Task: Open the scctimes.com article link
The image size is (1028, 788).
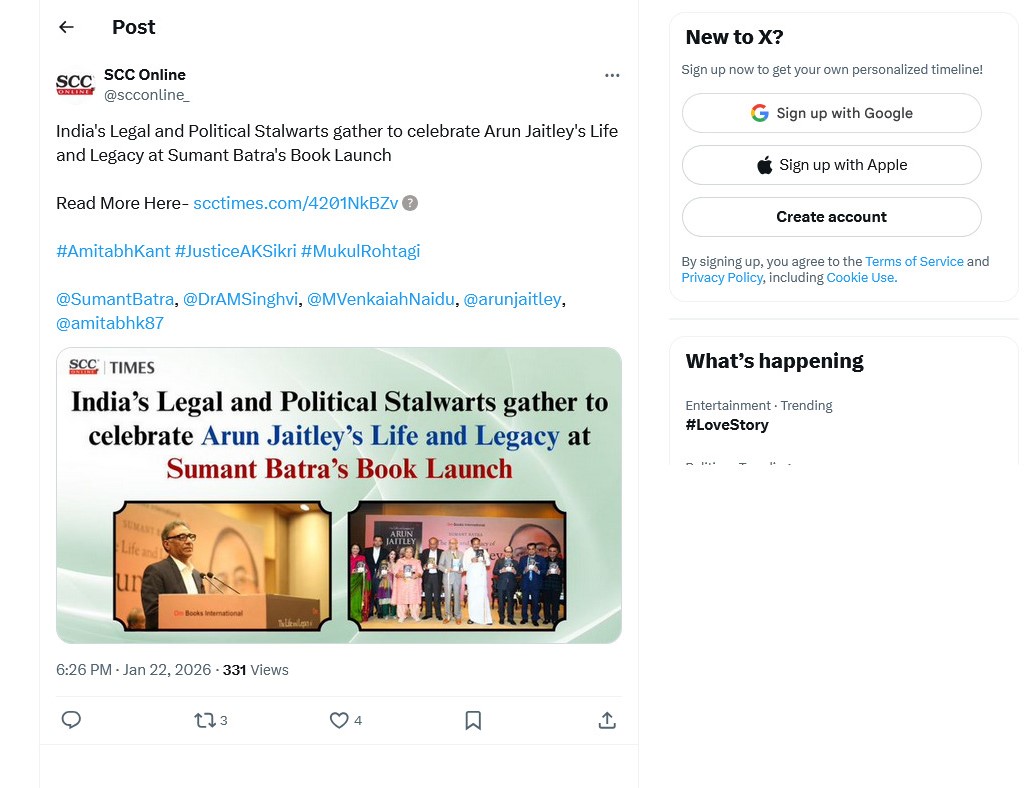Action: (x=295, y=203)
